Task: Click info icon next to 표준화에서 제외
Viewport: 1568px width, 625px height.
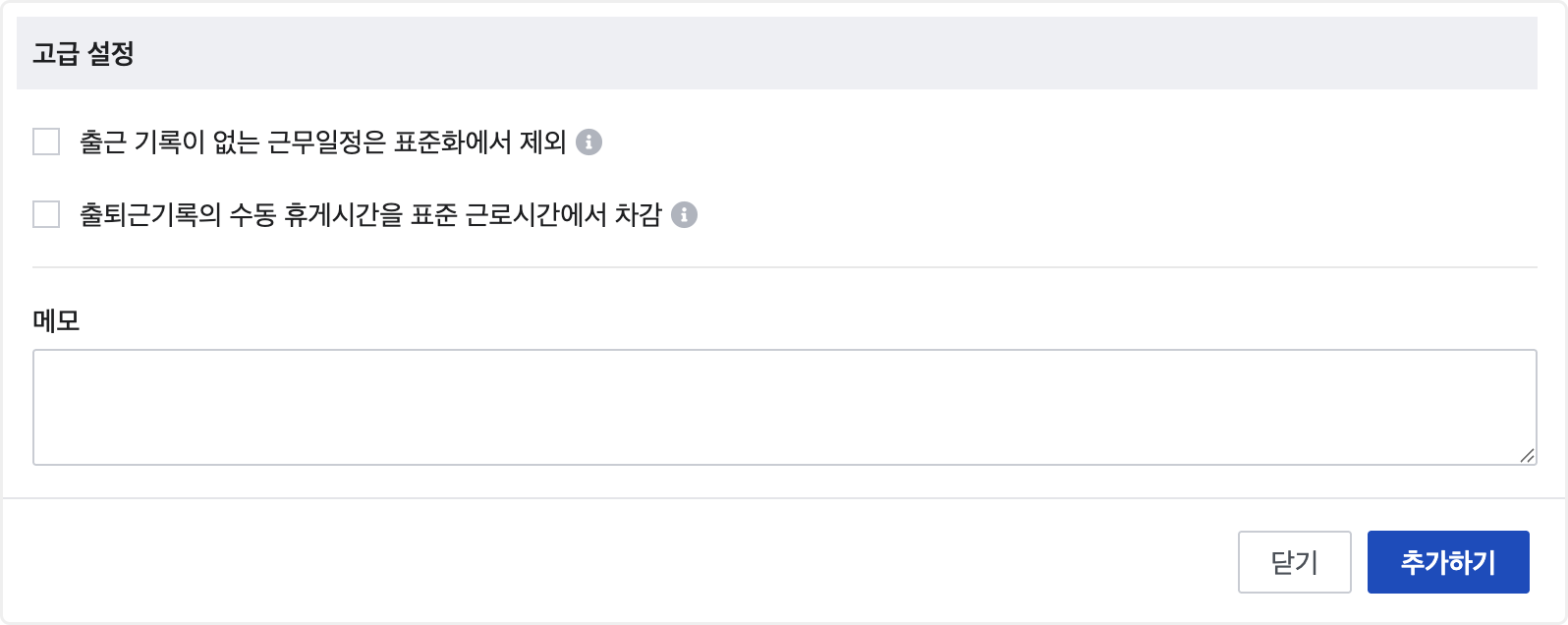Action: point(588,142)
